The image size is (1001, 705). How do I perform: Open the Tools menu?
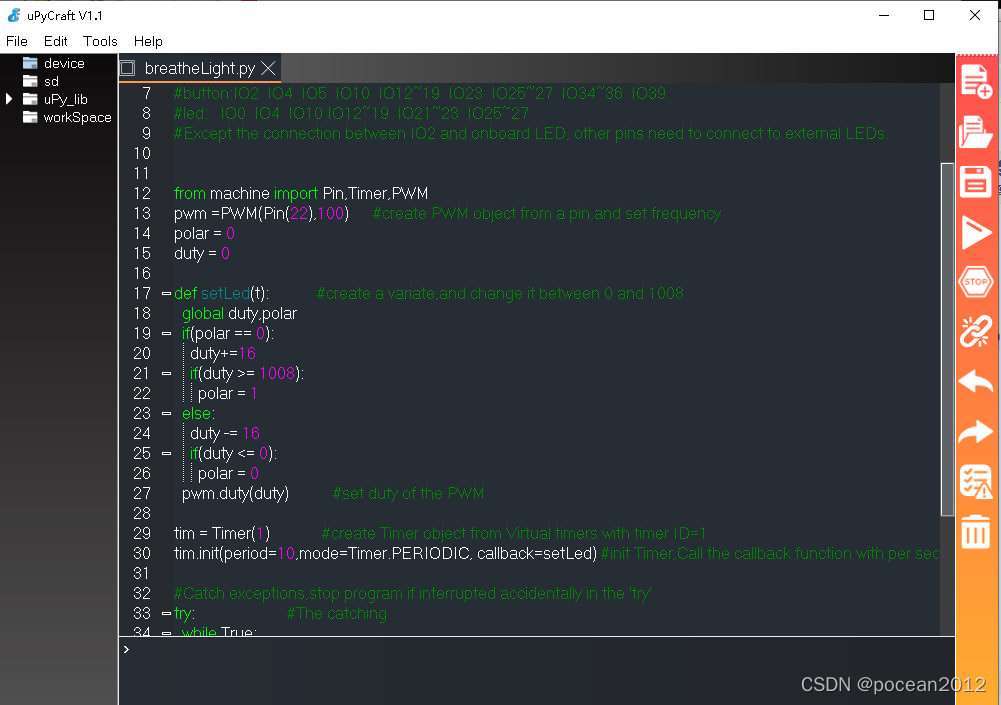100,42
